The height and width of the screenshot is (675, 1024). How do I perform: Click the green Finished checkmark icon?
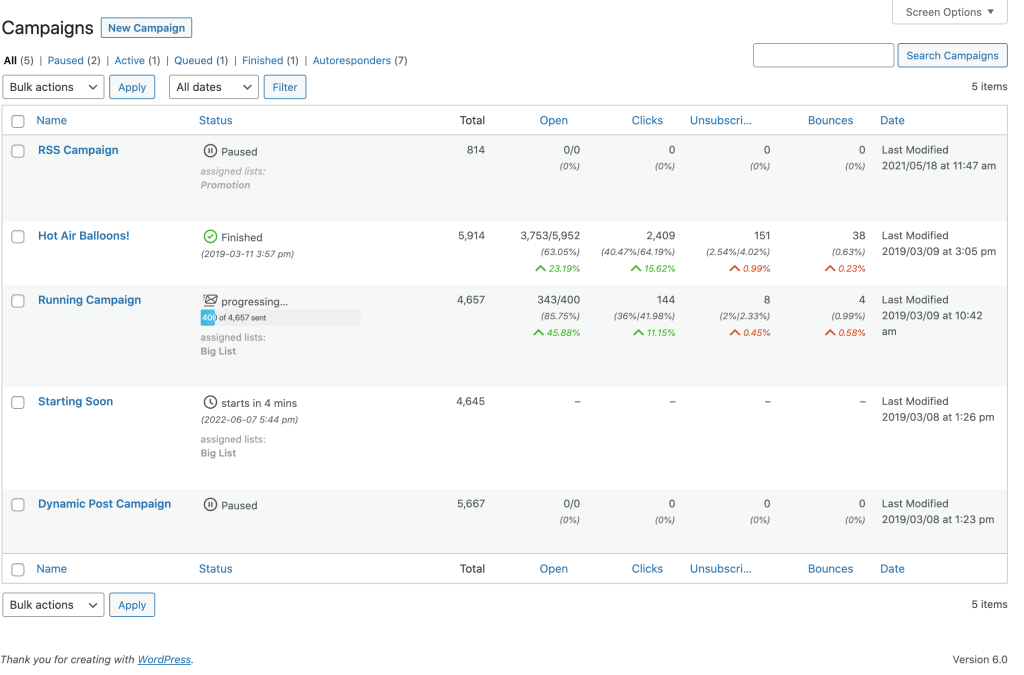[210, 237]
